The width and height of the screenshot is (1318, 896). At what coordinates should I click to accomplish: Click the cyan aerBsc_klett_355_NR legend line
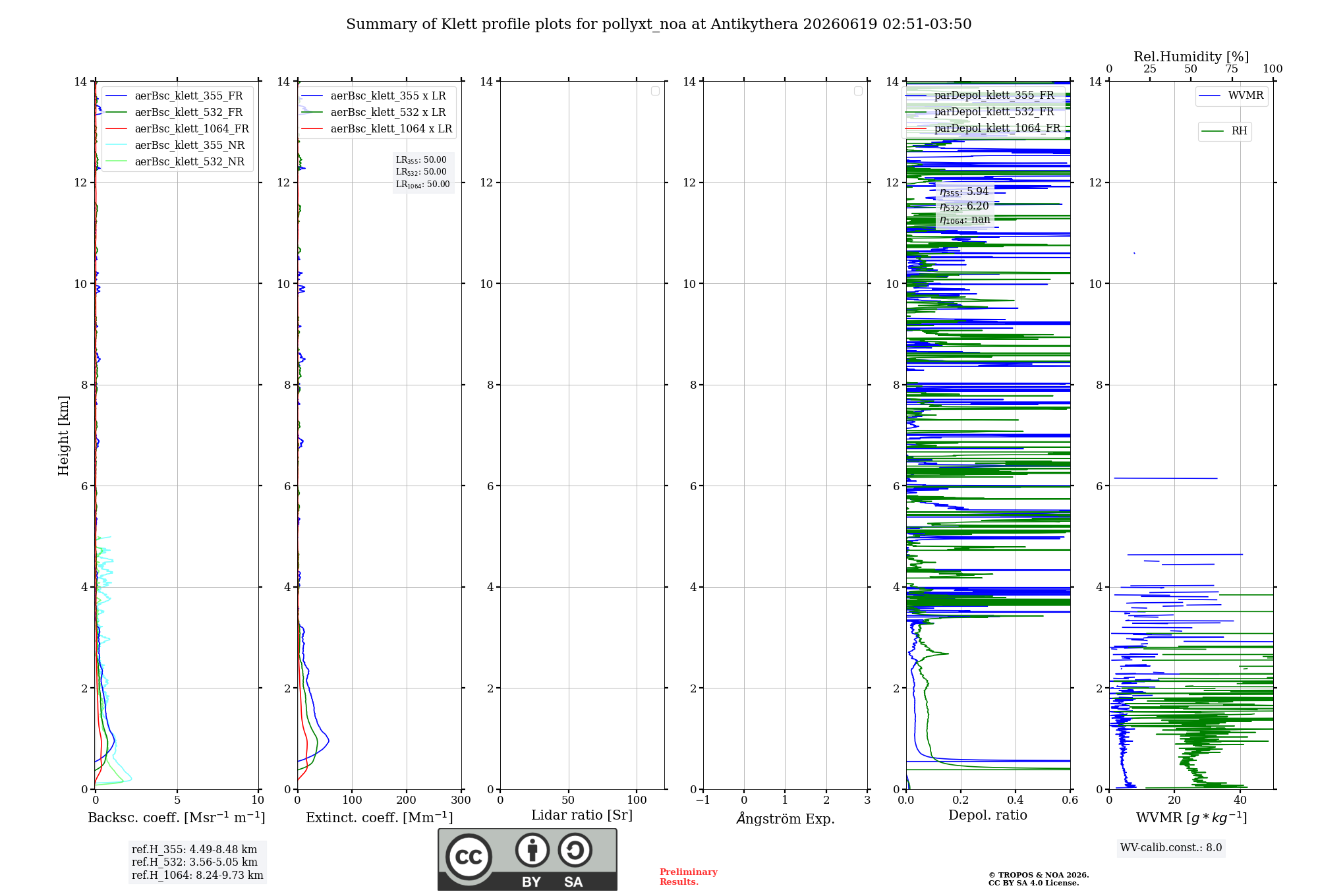pyautogui.click(x=116, y=145)
